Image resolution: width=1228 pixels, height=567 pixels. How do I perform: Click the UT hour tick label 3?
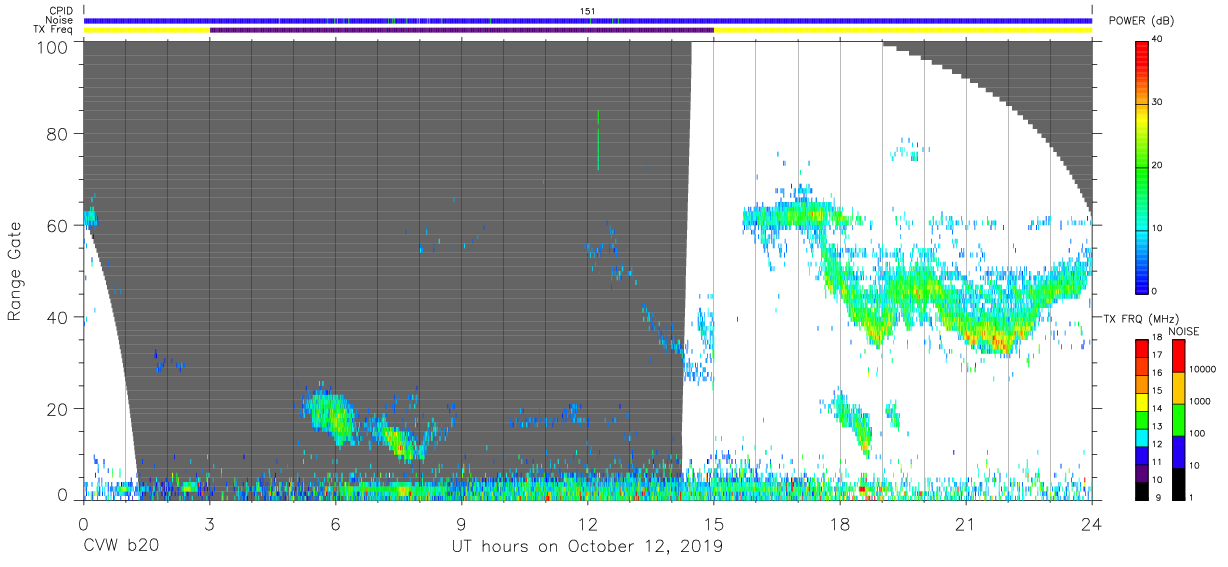tap(209, 523)
